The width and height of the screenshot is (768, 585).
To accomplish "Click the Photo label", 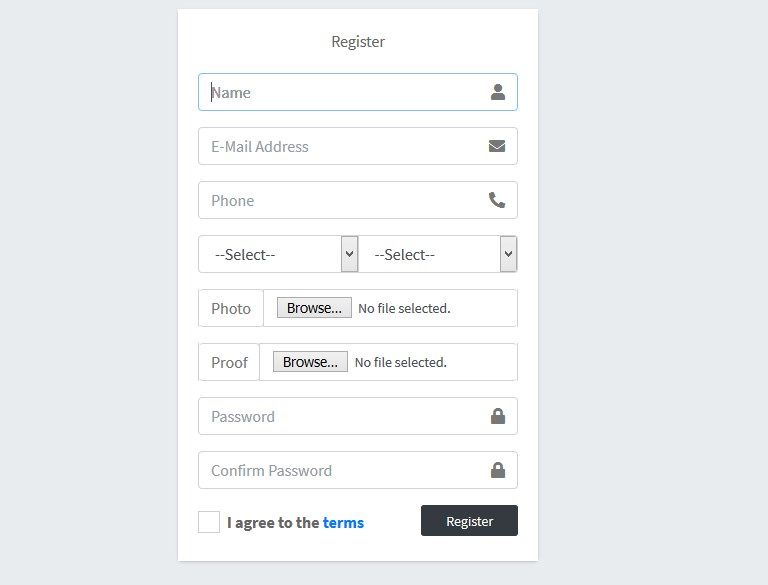I will click(x=231, y=308).
